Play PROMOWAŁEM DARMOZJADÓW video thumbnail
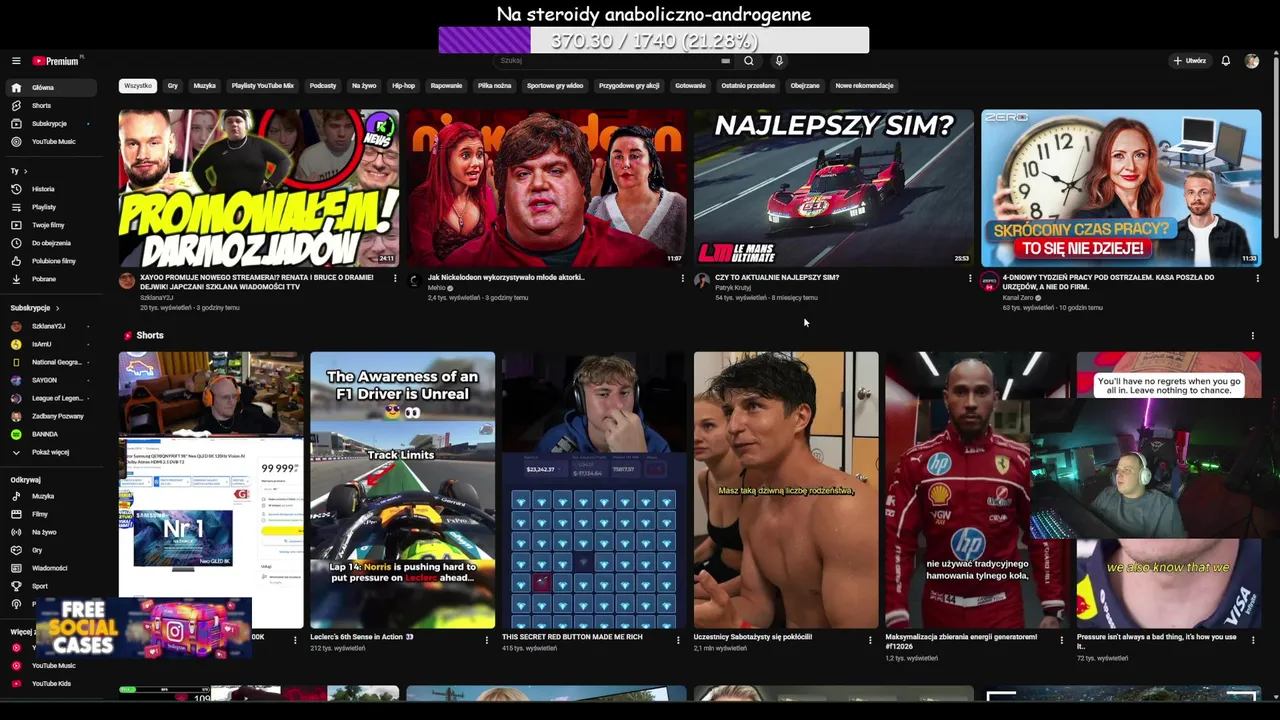The height and width of the screenshot is (720, 1280). tap(259, 188)
